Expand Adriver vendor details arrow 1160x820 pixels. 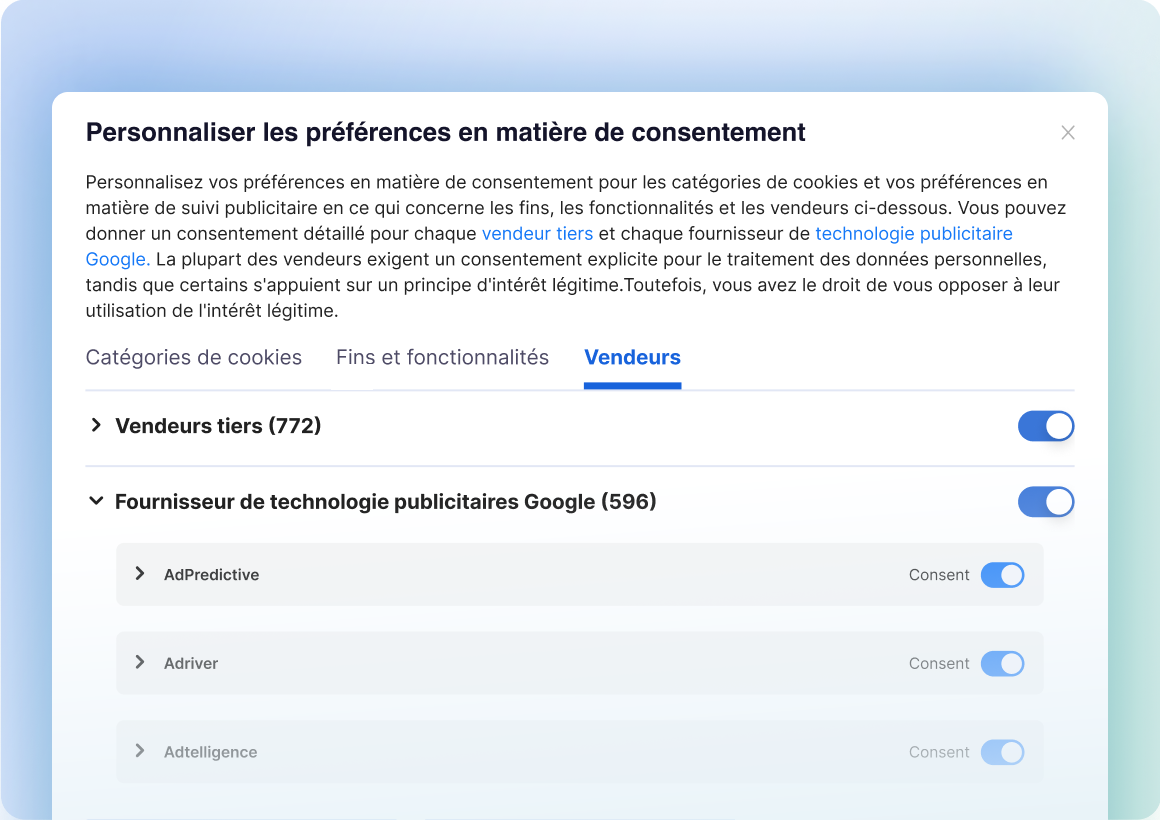140,663
